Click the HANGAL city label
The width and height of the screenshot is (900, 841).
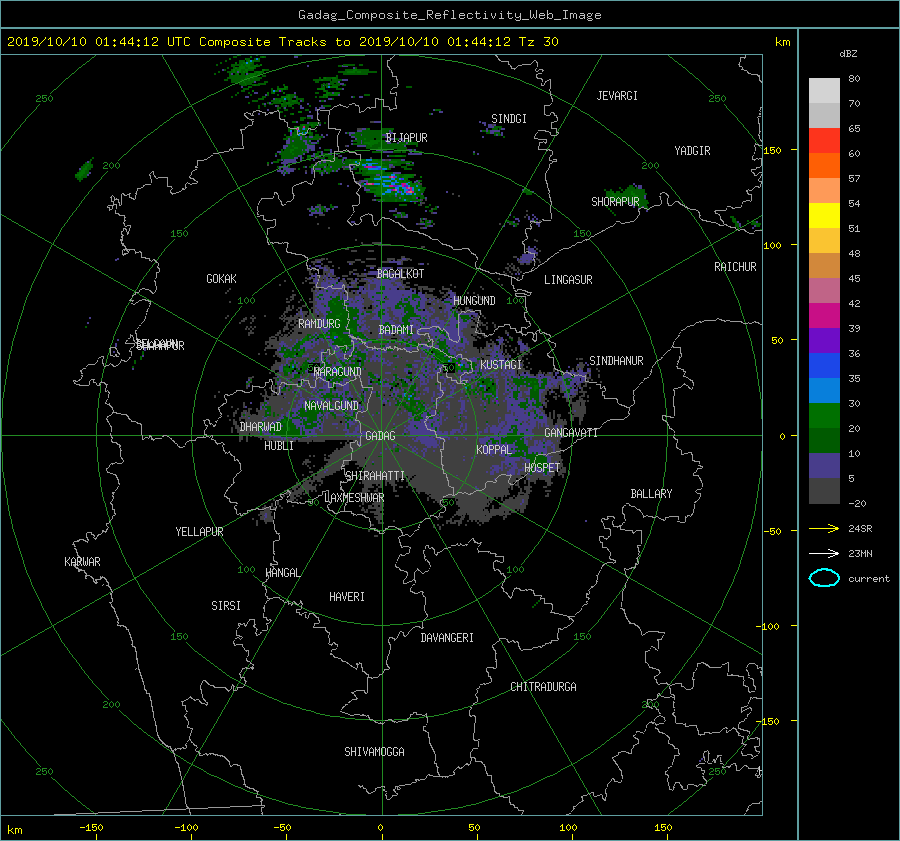[282, 573]
